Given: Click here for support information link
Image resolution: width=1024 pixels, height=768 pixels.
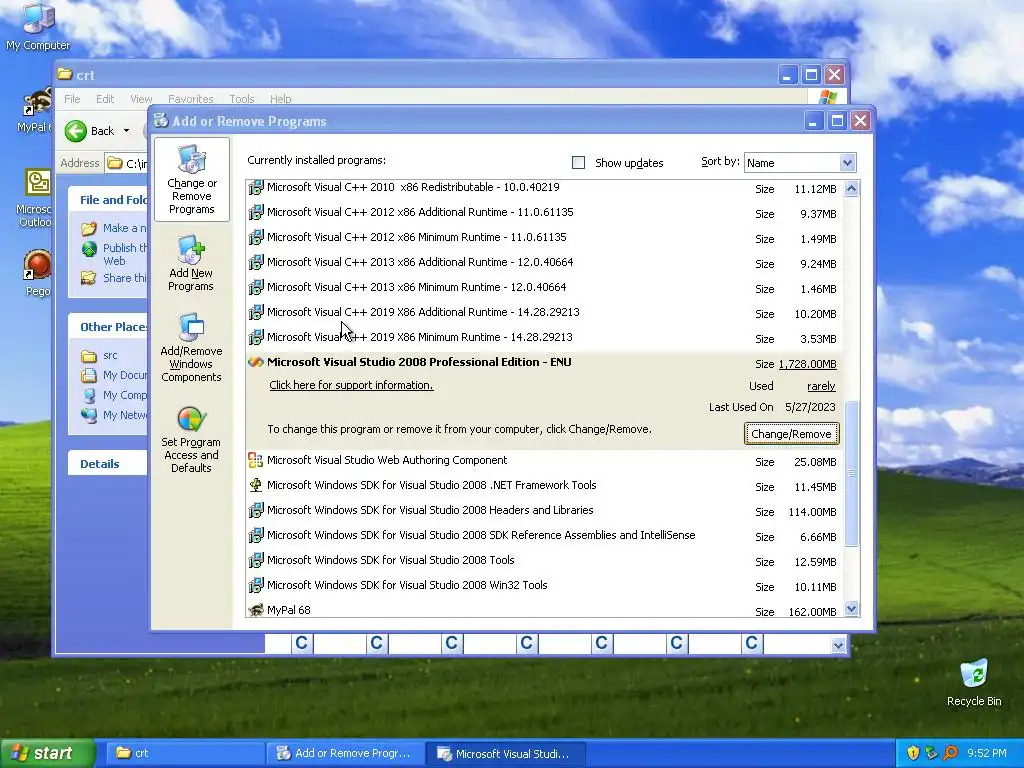Looking at the screenshot, I should 351,385.
